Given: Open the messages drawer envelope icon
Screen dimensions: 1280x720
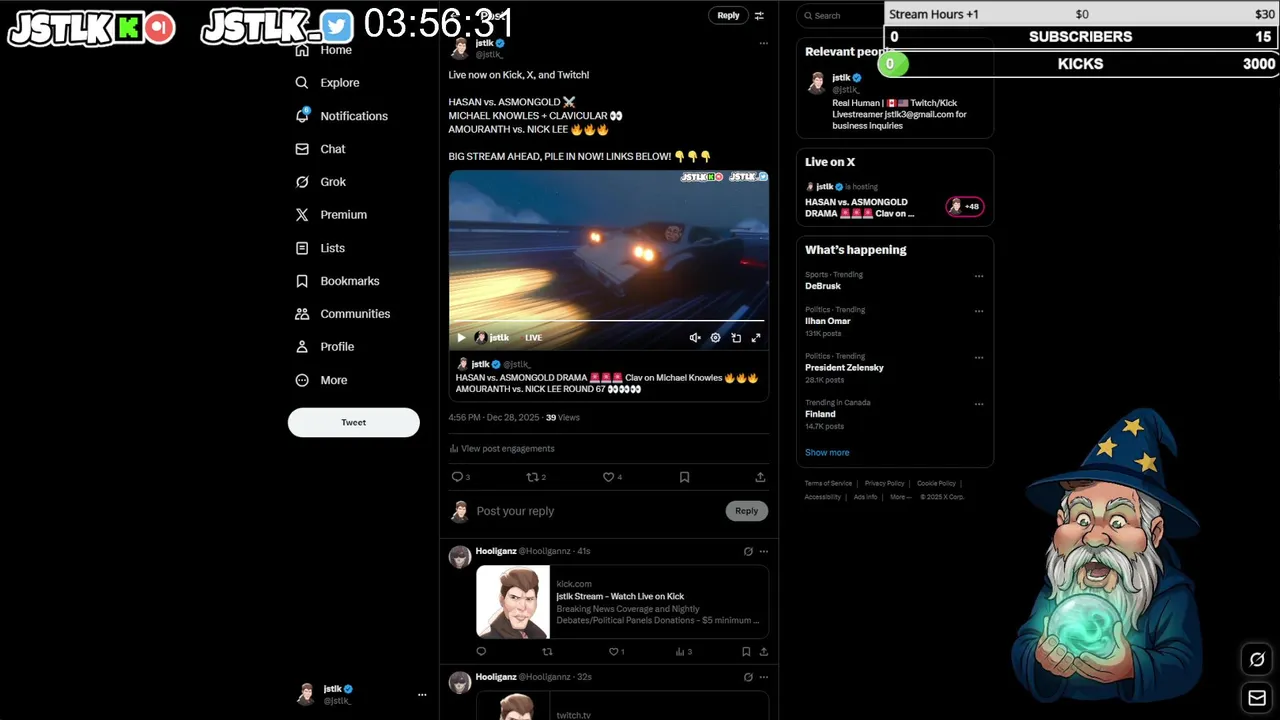Looking at the screenshot, I should [1257, 698].
